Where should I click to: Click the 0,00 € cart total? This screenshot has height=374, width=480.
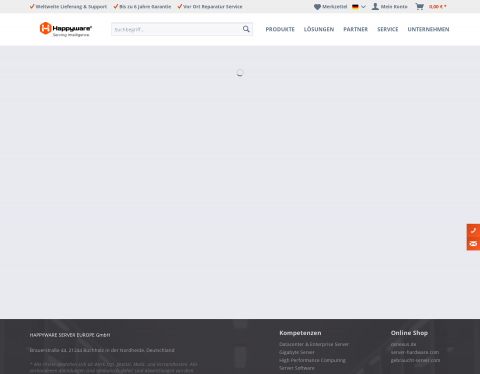[x=437, y=7]
